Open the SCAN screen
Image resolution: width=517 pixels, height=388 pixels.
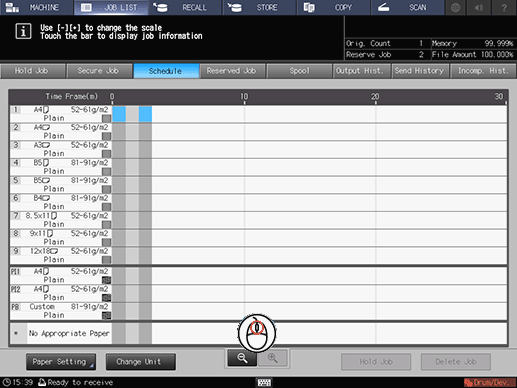[x=408, y=7]
